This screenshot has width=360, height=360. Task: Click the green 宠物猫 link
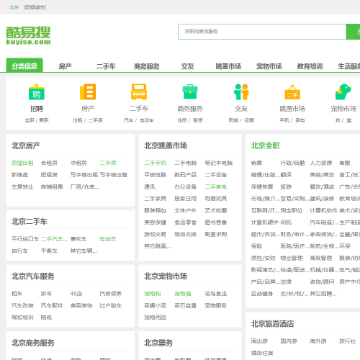pyautogui.click(x=183, y=294)
